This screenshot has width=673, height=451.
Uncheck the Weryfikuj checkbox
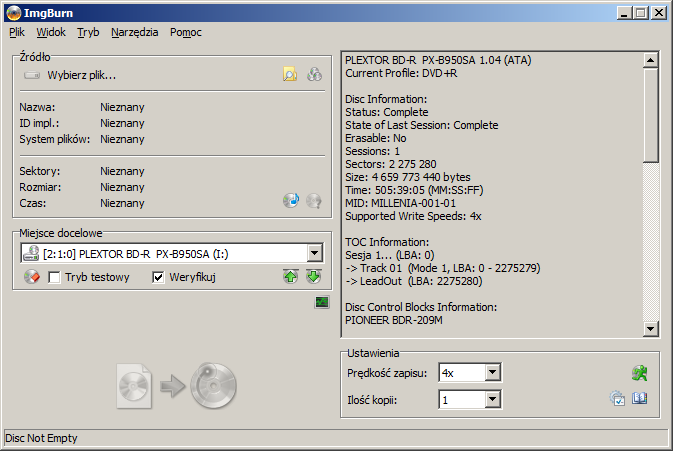(158, 277)
